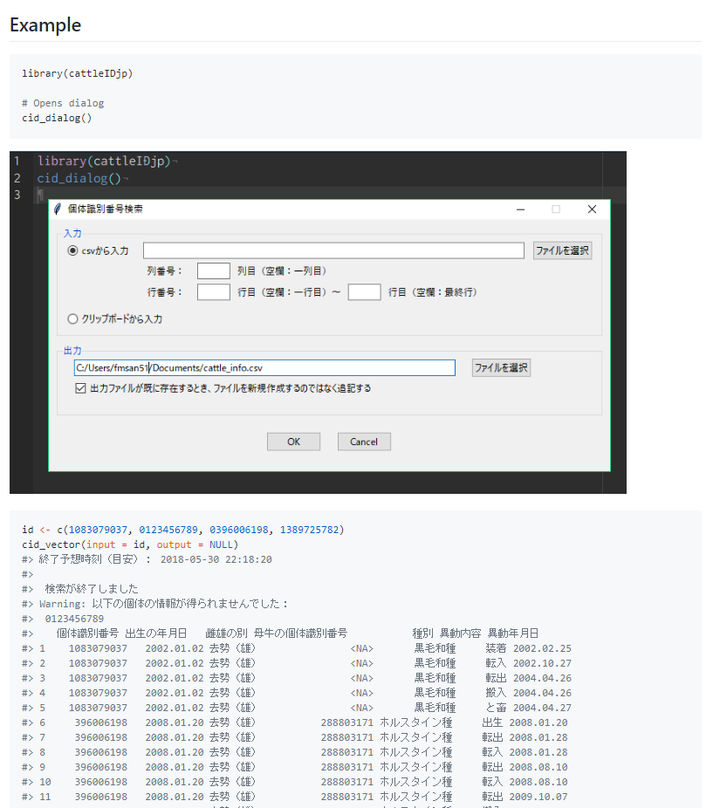Screen dimensions: 720x808
Task: Click line number 3 in the editor
Action: click(17, 195)
